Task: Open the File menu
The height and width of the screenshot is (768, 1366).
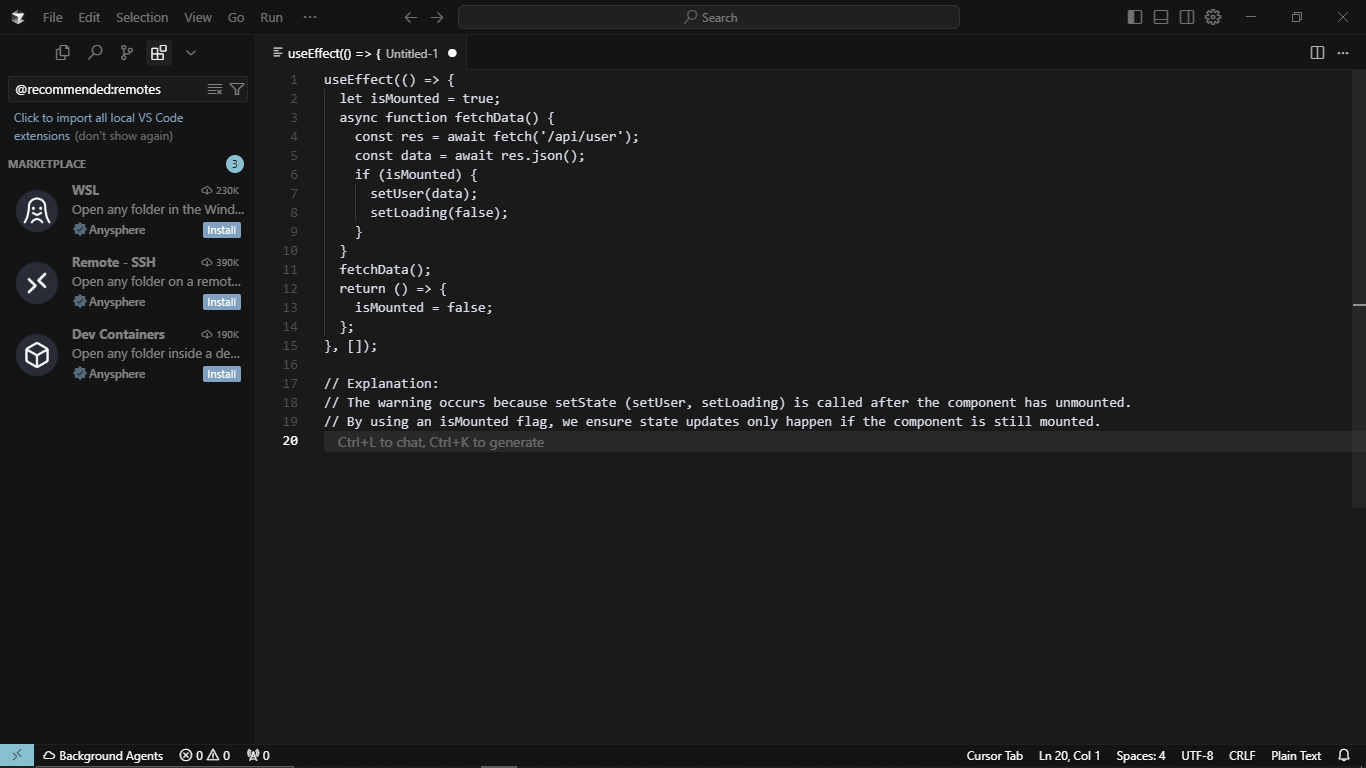Action: pyautogui.click(x=52, y=17)
